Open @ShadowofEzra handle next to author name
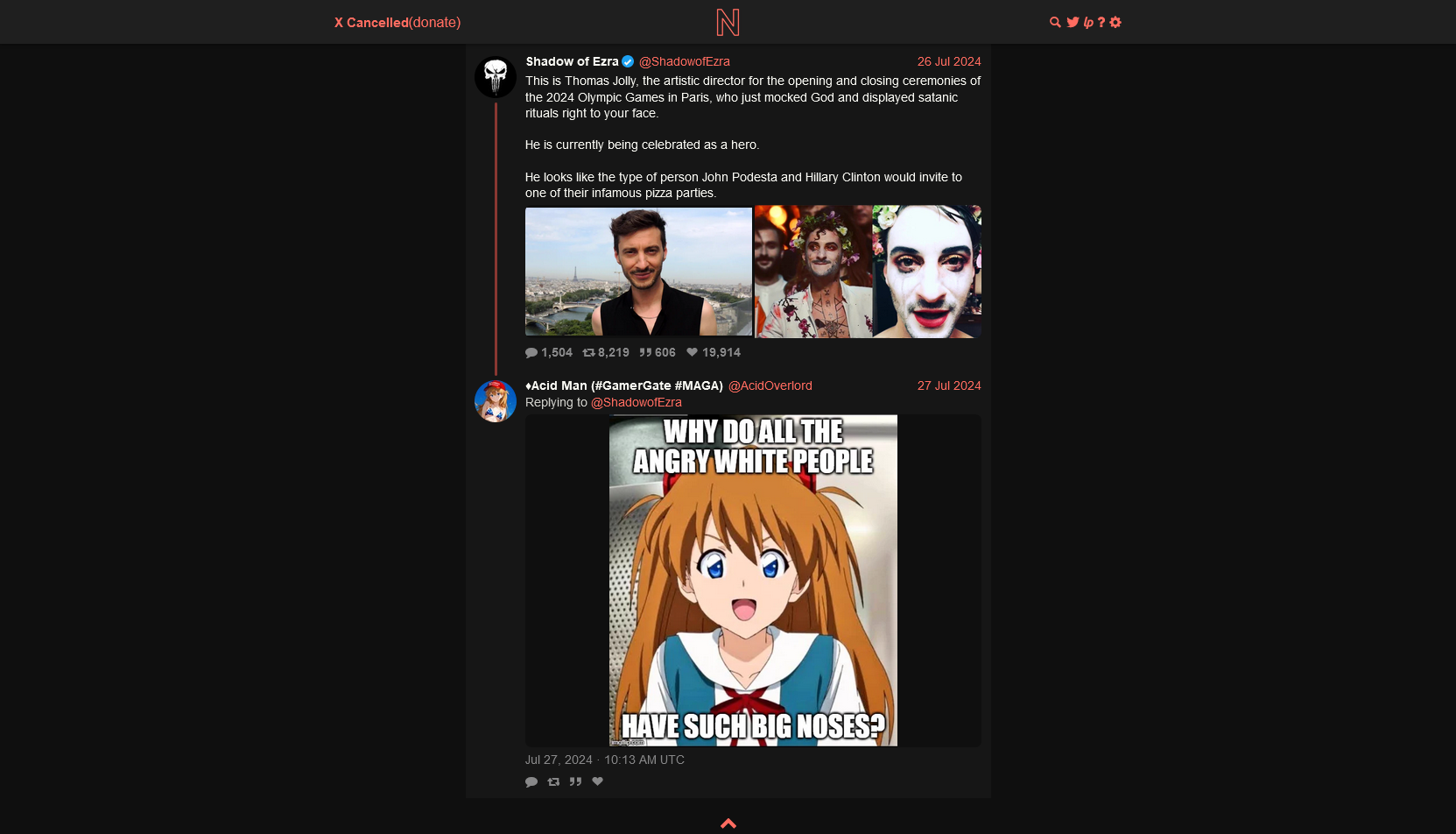 point(685,61)
